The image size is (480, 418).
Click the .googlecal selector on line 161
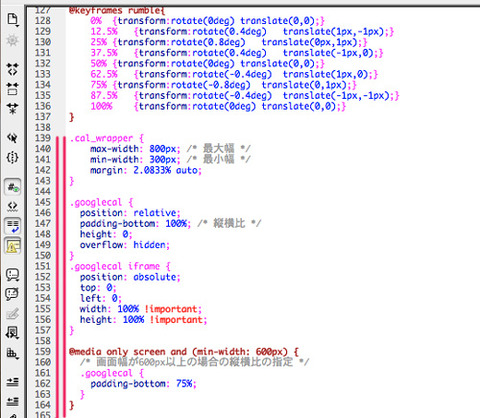click(x=112, y=373)
